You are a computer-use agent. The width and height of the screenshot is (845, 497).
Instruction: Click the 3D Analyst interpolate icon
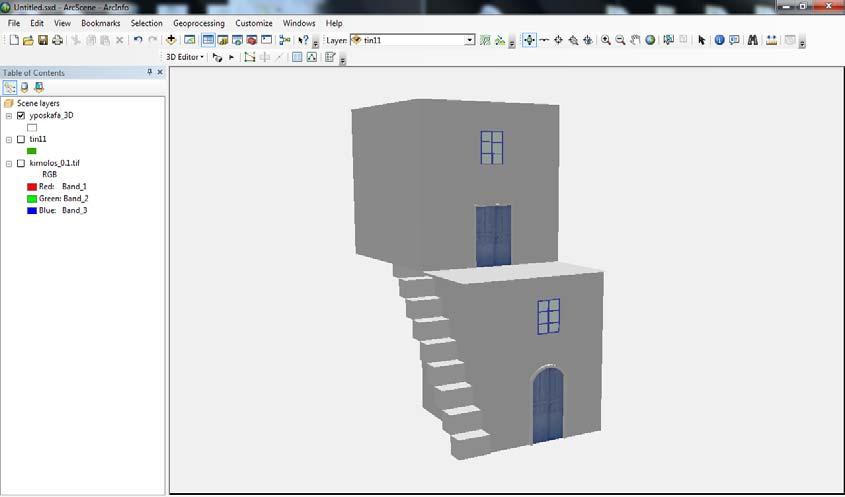point(485,40)
